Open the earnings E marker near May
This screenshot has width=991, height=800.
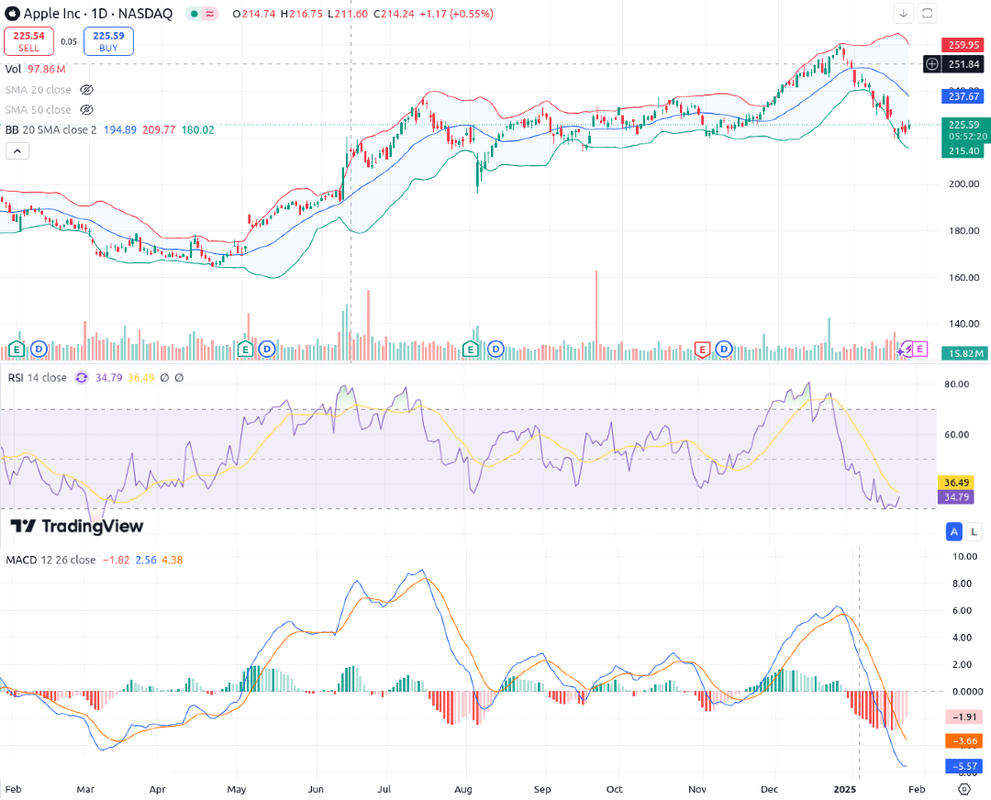point(245,349)
